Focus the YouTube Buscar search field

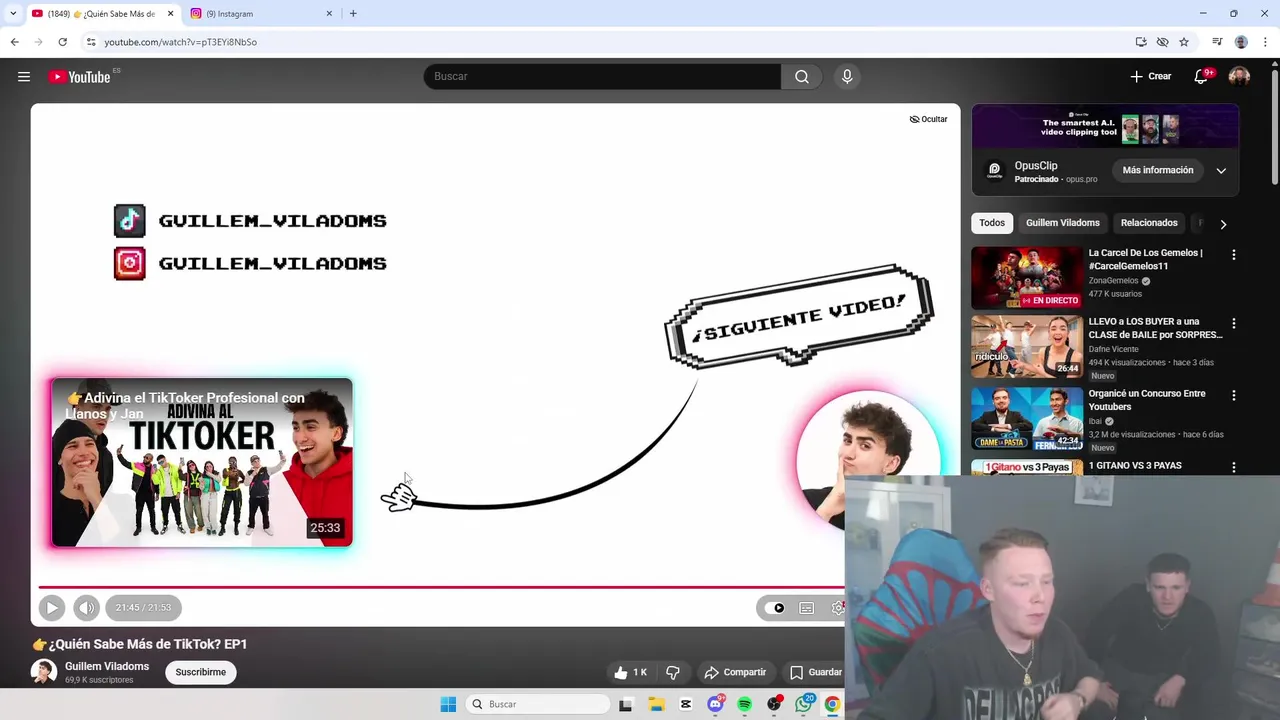click(602, 77)
